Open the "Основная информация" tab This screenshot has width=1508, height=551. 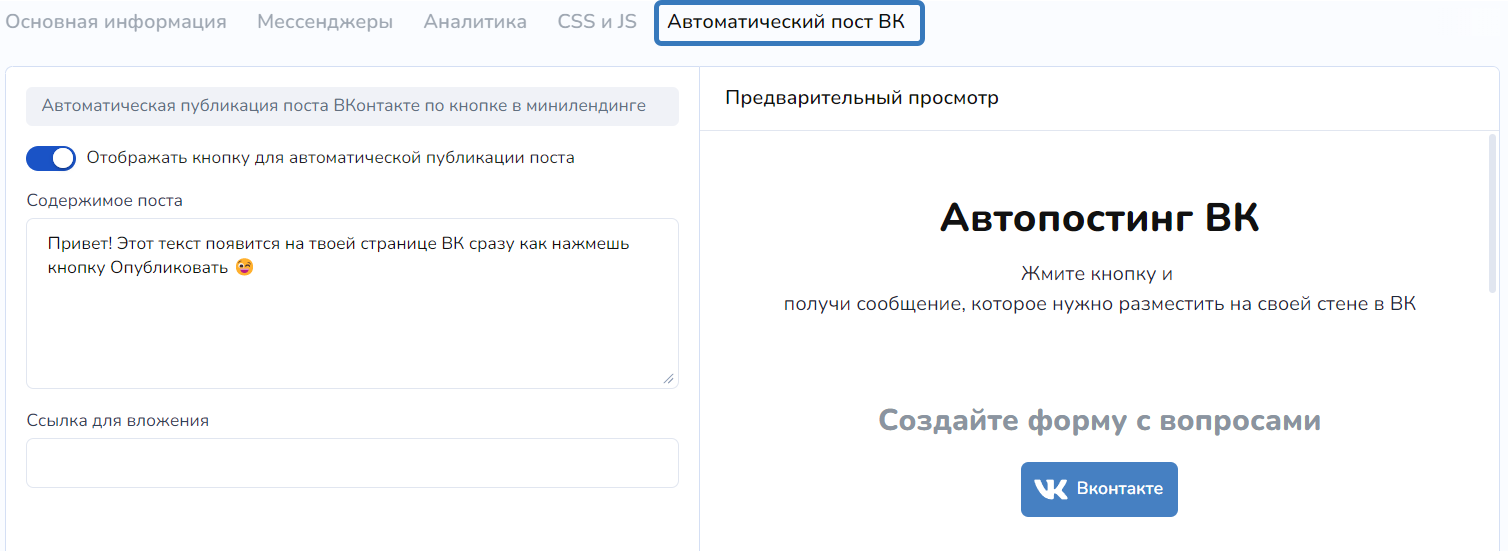point(116,22)
